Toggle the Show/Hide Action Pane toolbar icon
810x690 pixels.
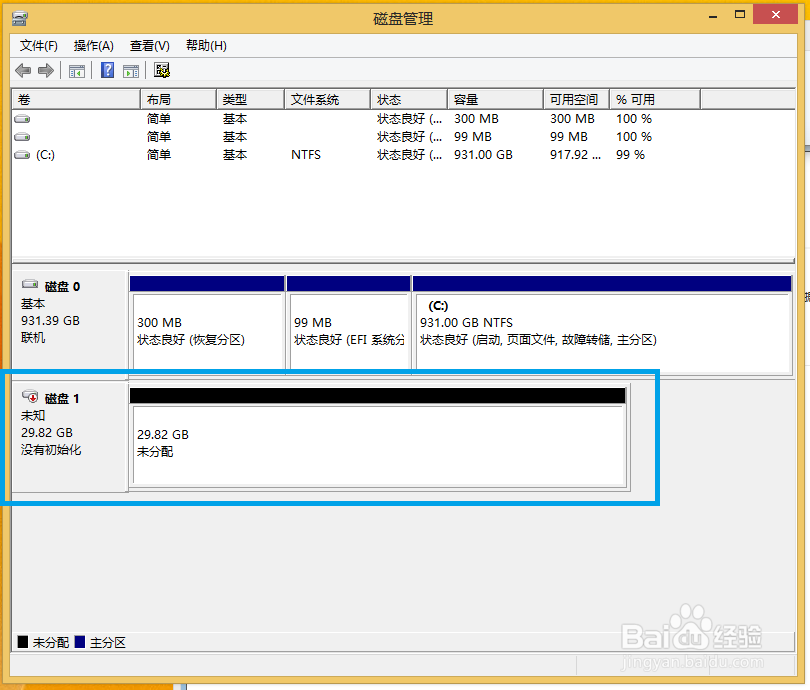(x=131, y=70)
